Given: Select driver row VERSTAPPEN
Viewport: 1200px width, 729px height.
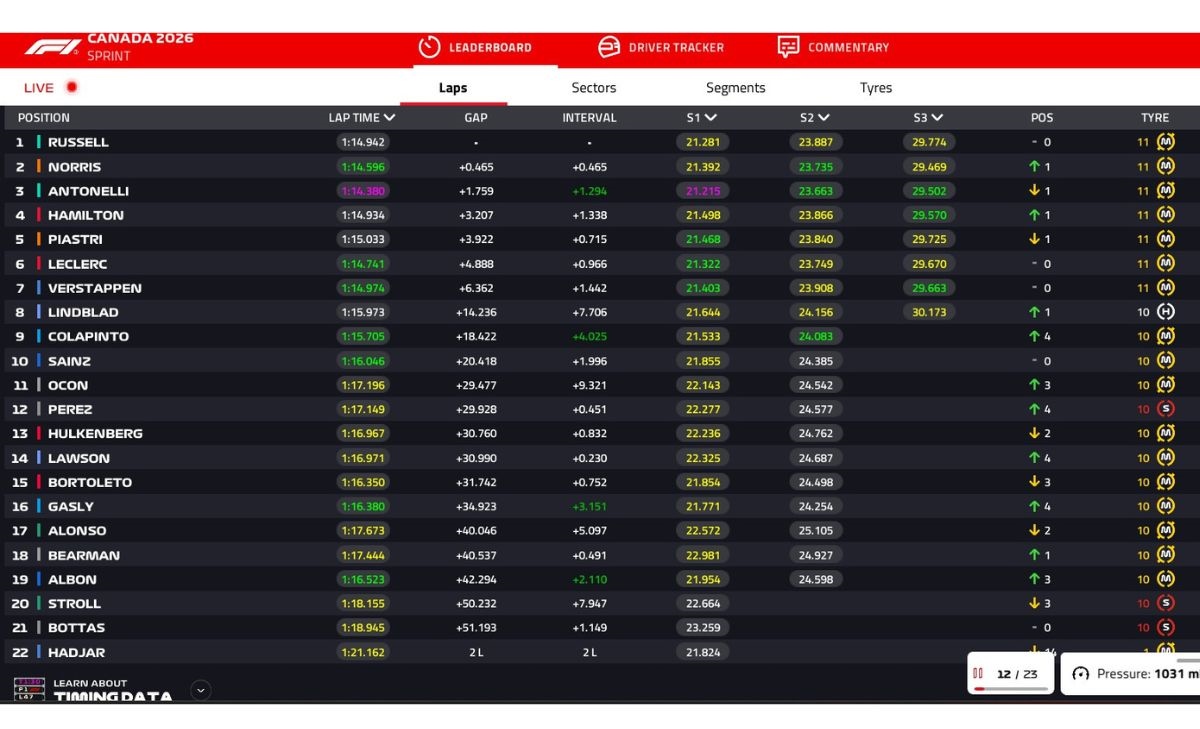Looking at the screenshot, I should pos(600,288).
